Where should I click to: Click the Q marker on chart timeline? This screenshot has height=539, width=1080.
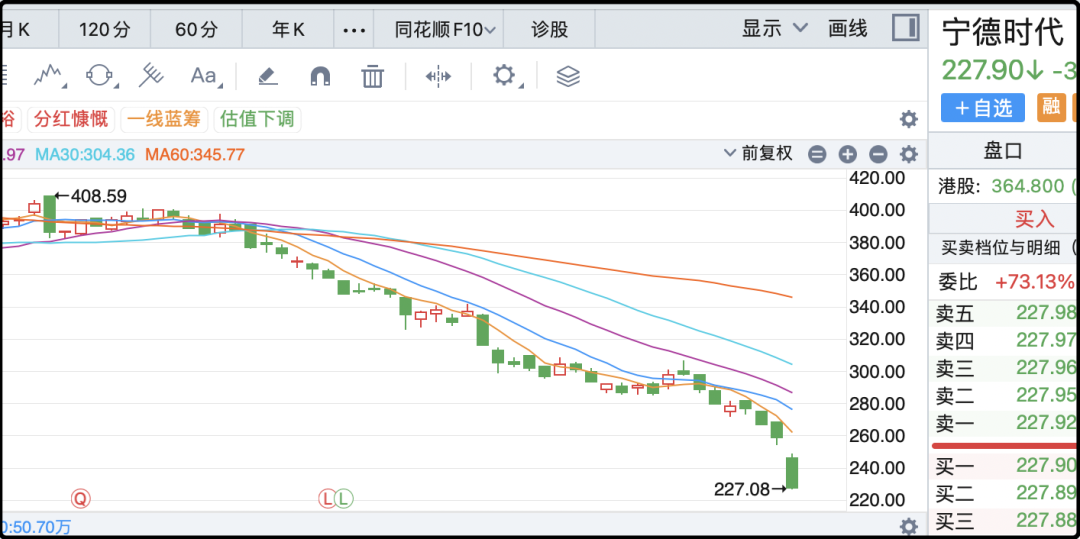[81, 498]
